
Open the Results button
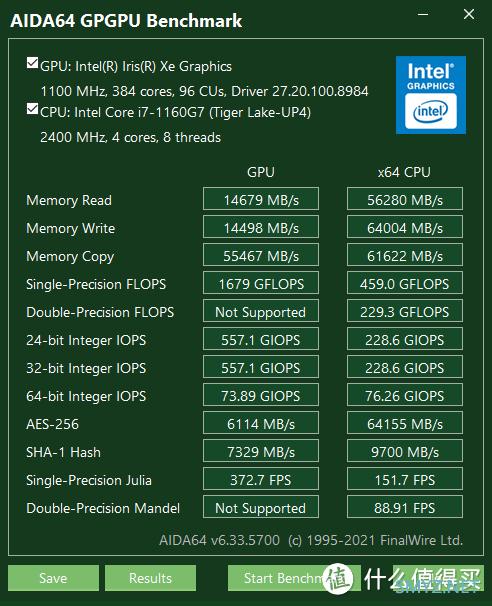point(150,578)
